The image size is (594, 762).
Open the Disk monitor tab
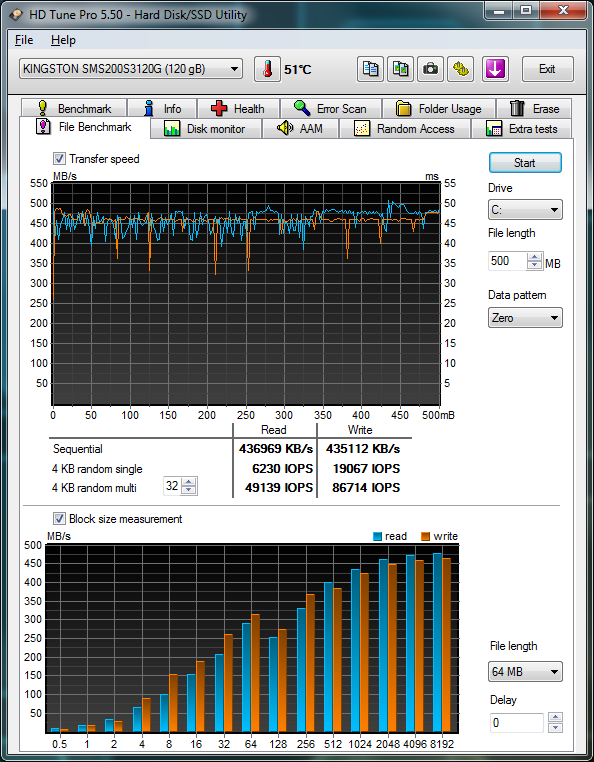(x=206, y=129)
